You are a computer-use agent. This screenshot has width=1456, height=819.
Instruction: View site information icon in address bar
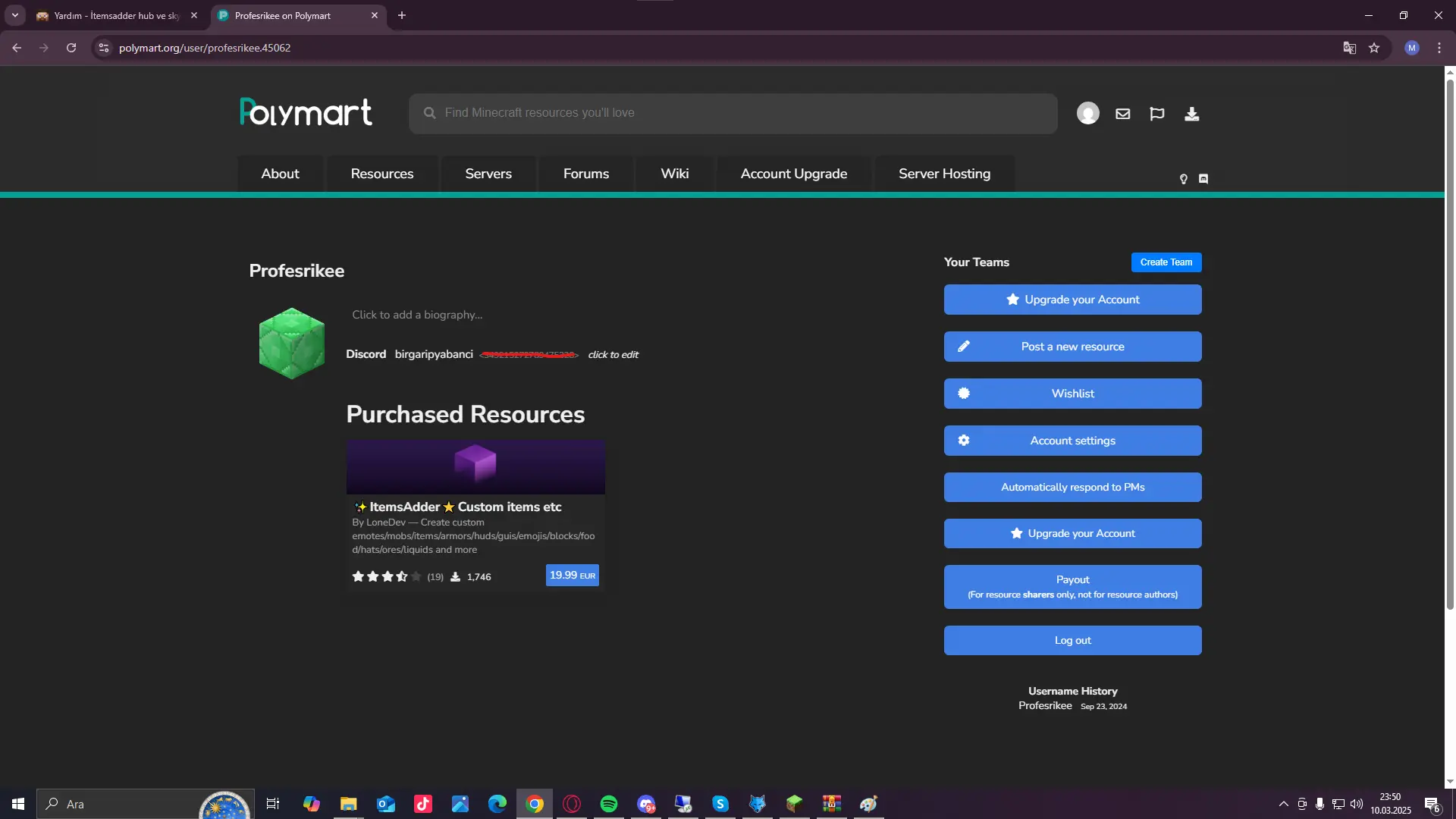(104, 48)
